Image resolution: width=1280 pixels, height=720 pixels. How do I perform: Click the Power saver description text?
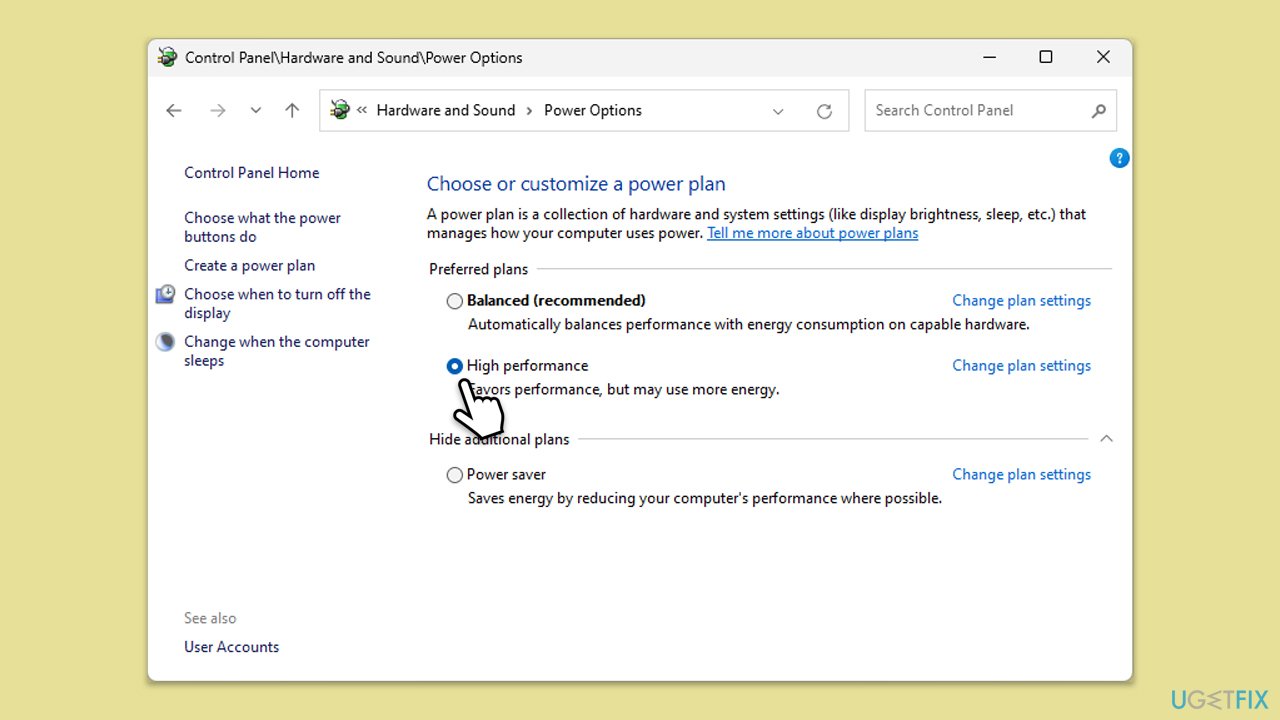pyautogui.click(x=705, y=498)
